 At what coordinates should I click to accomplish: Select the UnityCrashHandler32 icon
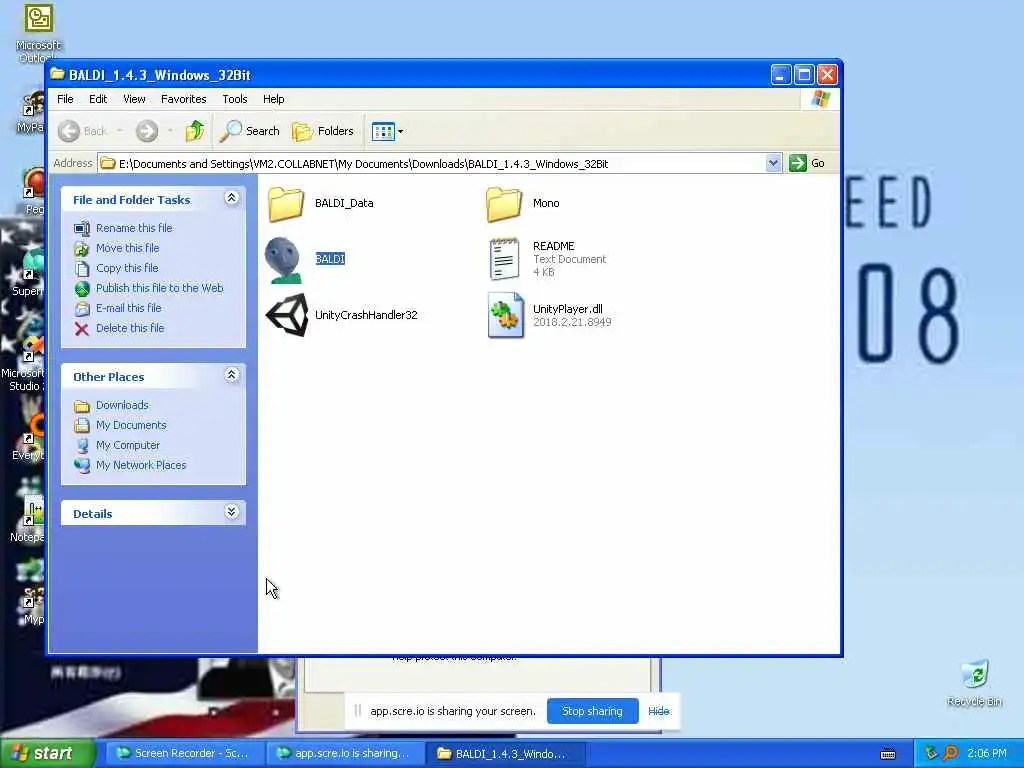click(287, 315)
